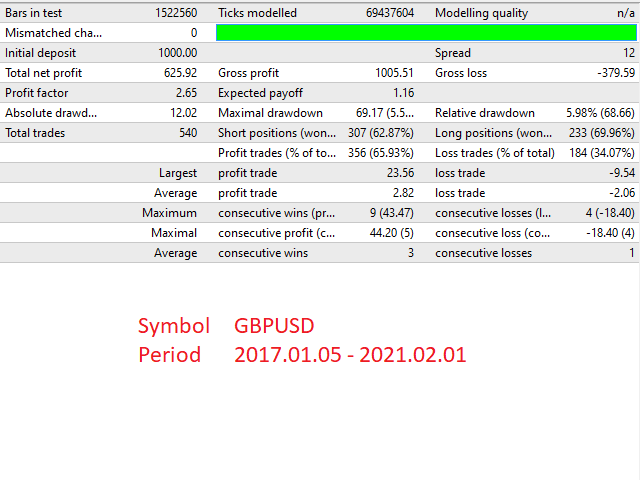Click the red Period label
640x480 pixels.
[x=169, y=354]
